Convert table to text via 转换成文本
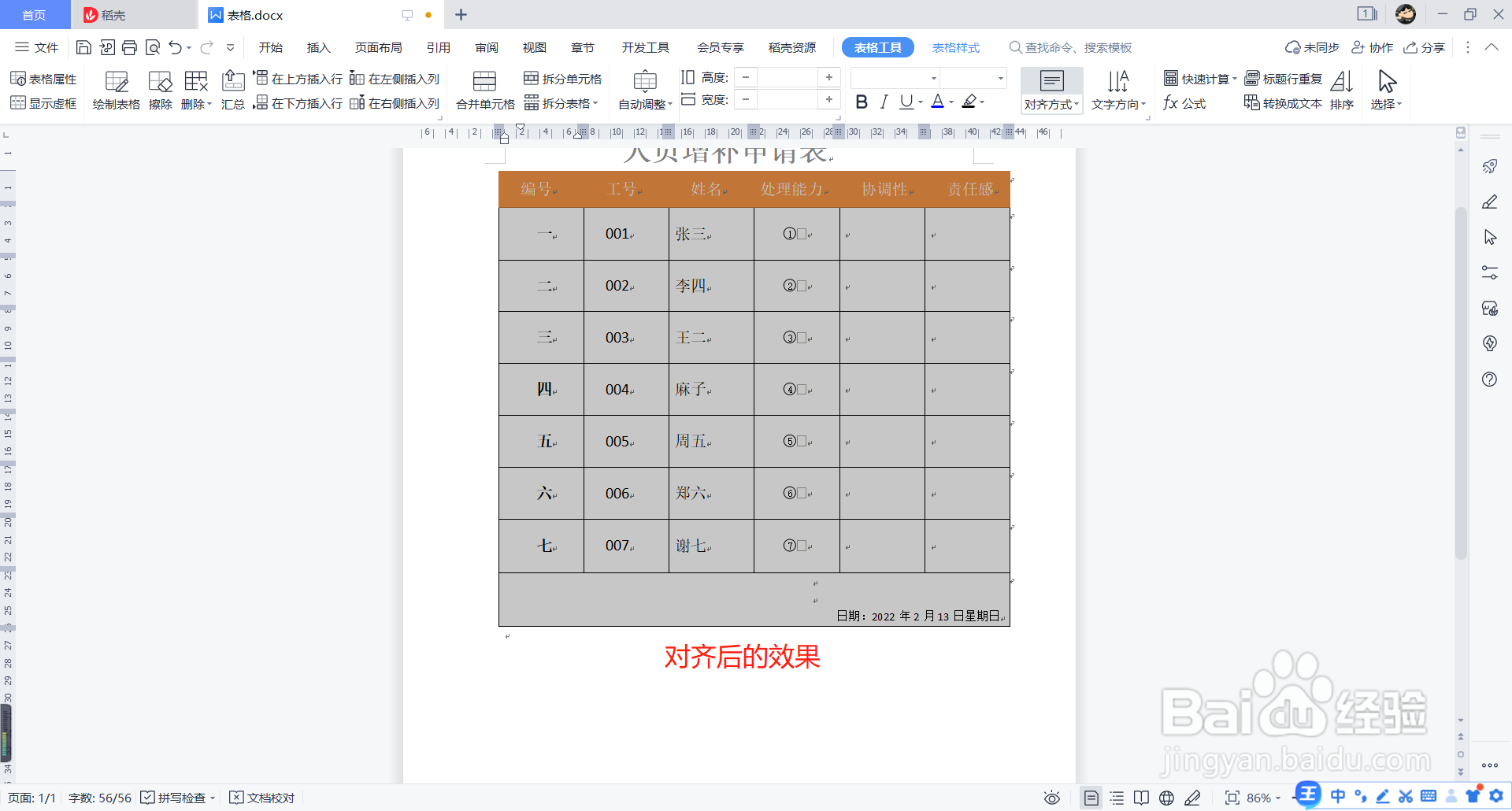This screenshot has width=1512, height=811. [1282, 102]
